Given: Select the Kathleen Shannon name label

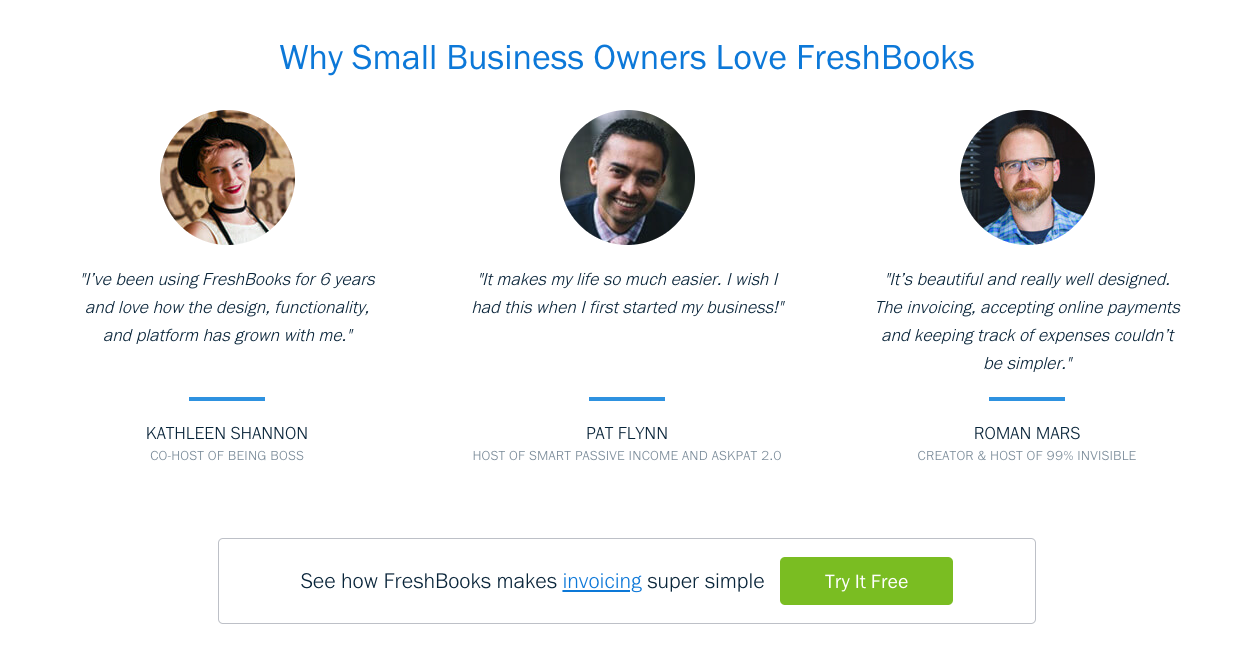Looking at the screenshot, I should click(x=227, y=433).
